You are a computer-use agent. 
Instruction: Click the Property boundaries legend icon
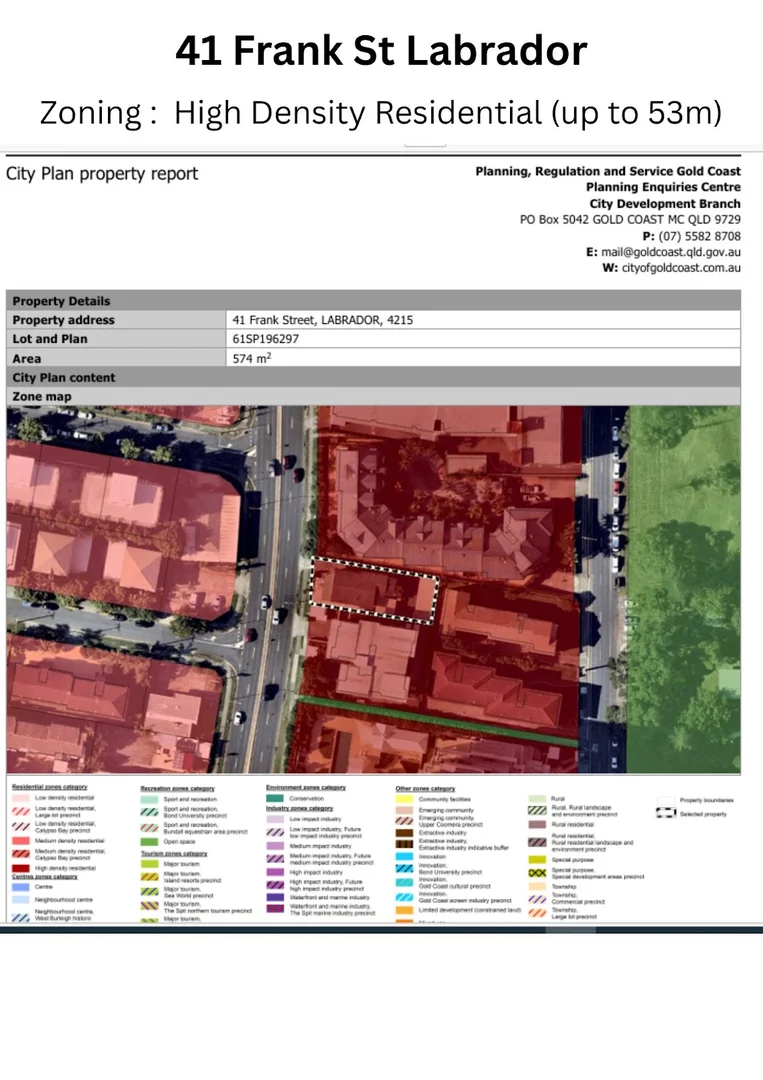664,799
